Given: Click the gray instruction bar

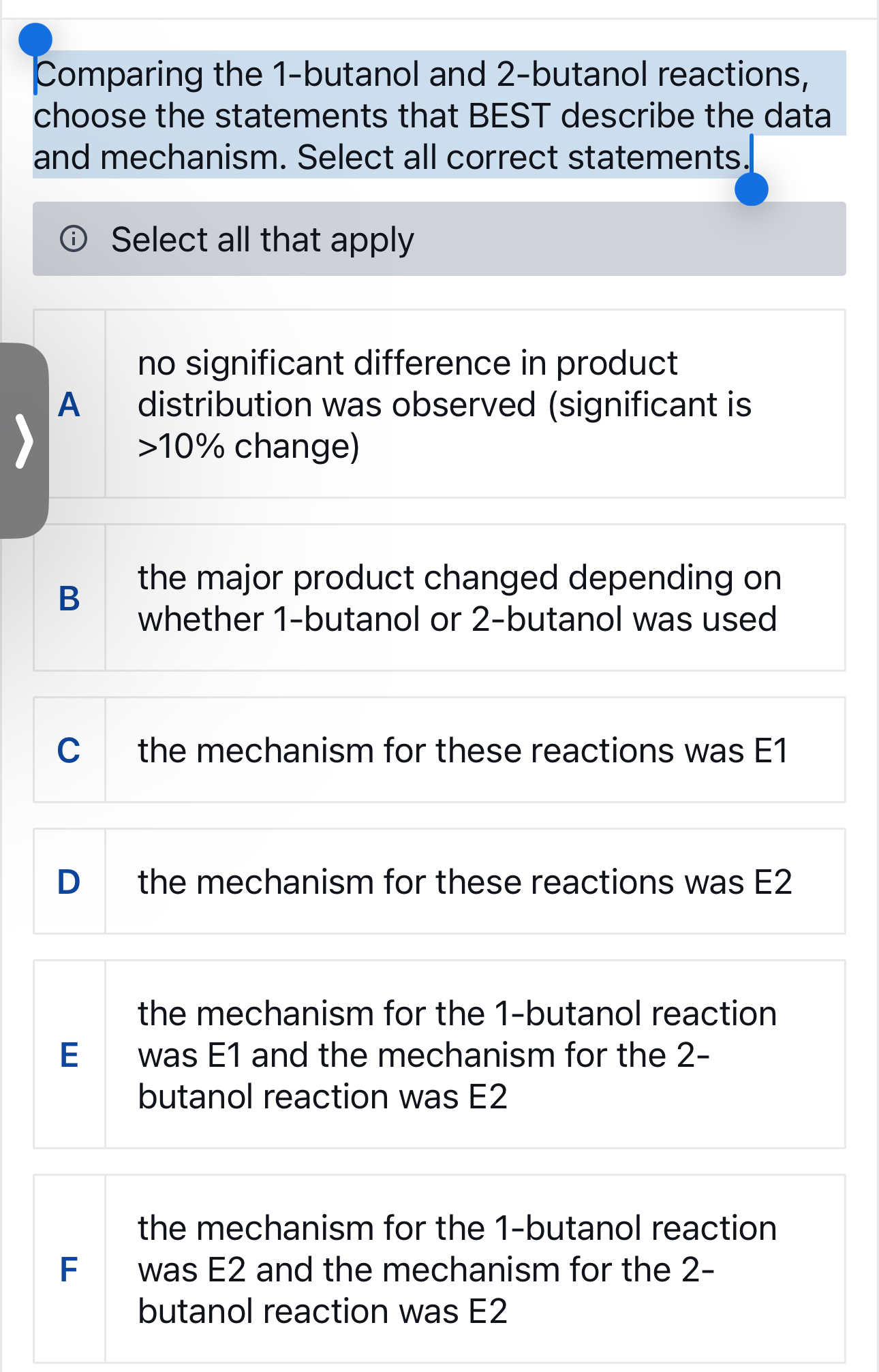Looking at the screenshot, I should click(x=439, y=240).
